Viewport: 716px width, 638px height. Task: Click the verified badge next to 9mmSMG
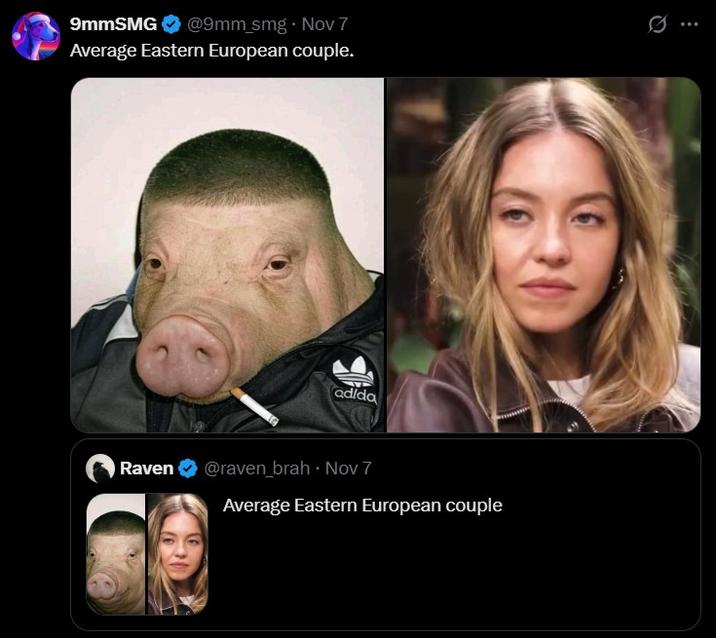(172, 24)
